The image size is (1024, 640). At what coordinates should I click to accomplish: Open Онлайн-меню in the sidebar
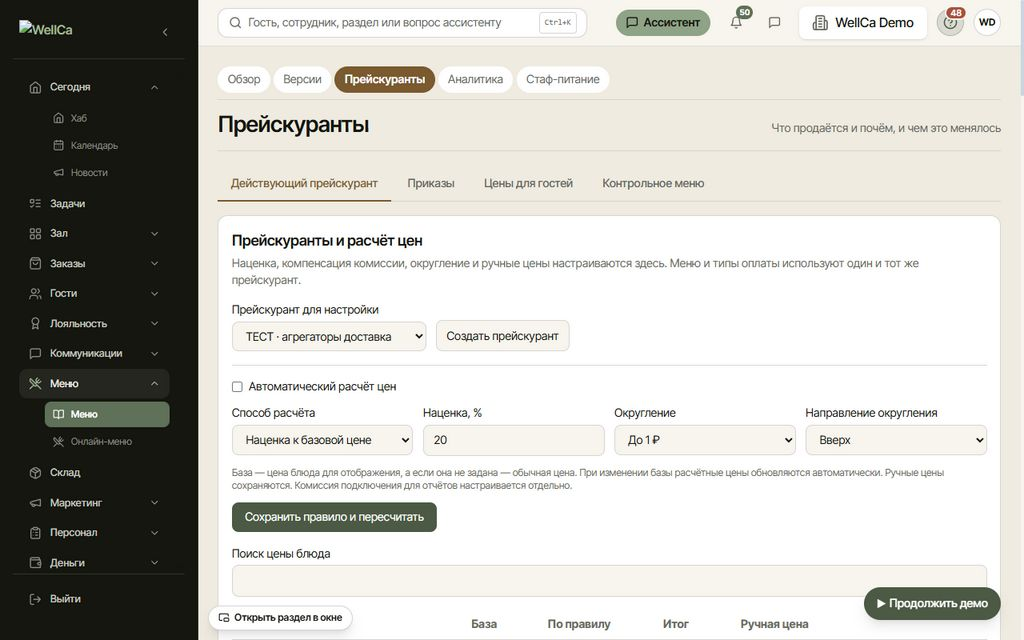pos(107,441)
